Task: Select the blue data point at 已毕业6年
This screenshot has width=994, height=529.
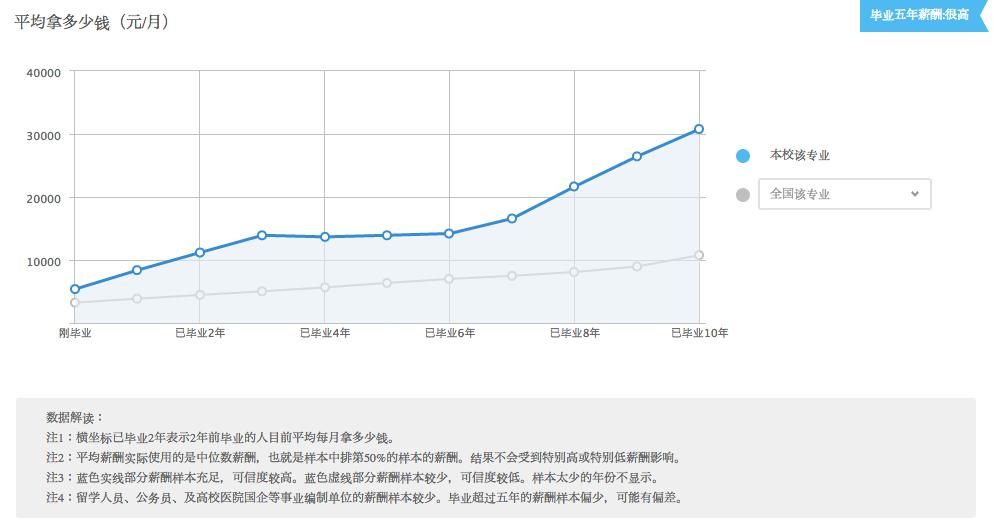Action: tap(449, 234)
